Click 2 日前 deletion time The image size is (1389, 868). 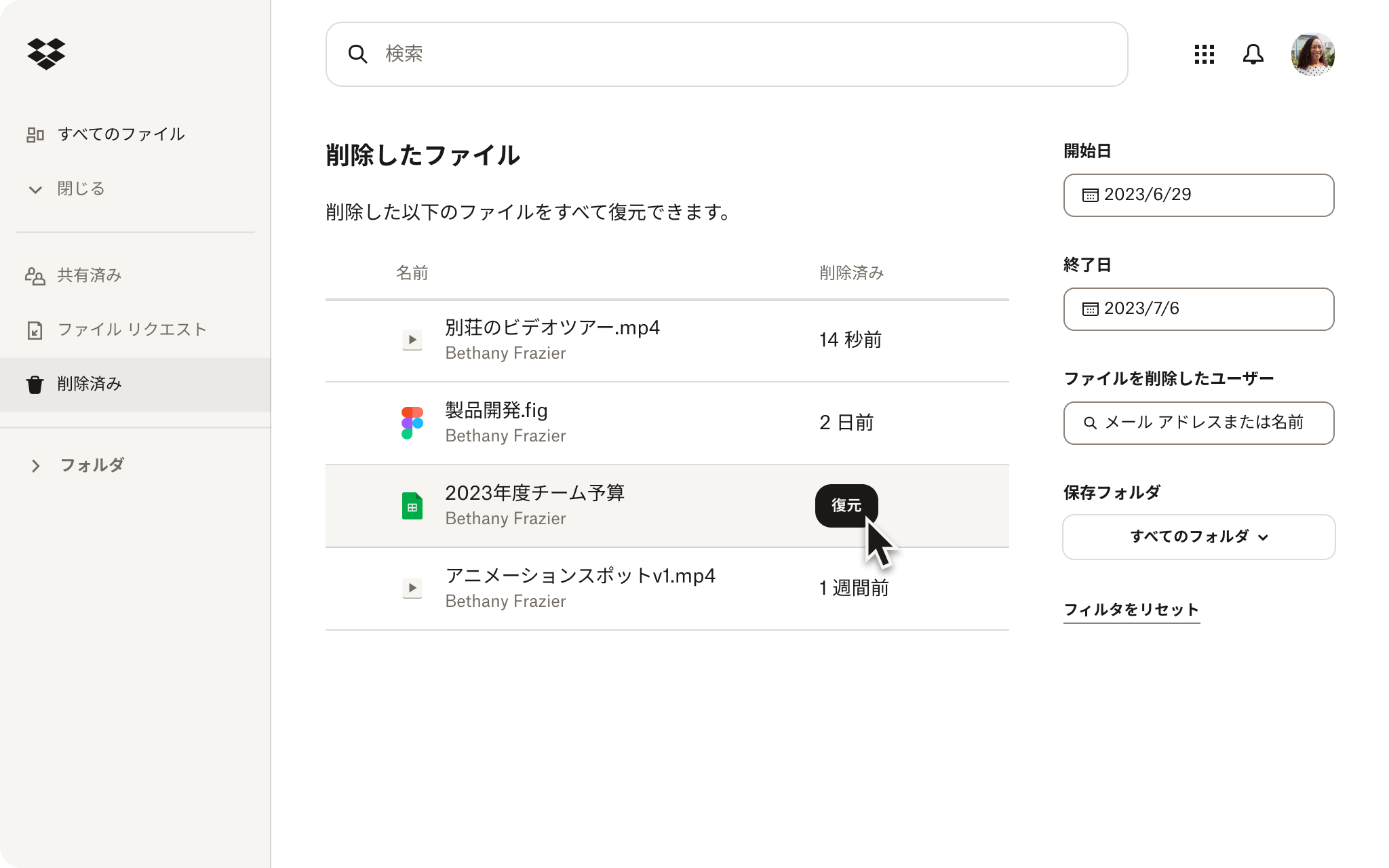846,422
